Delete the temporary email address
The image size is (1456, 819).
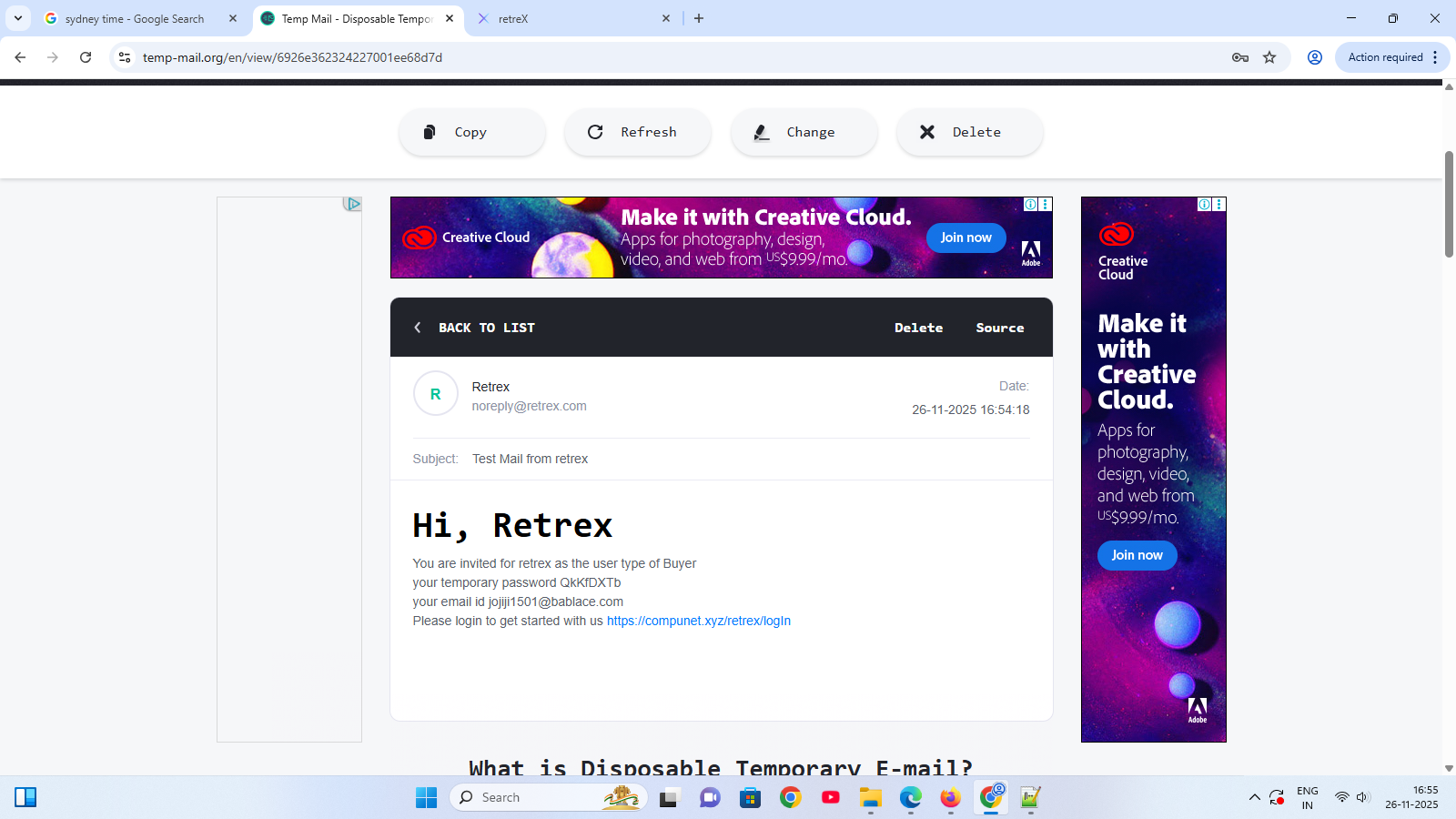pos(969,132)
